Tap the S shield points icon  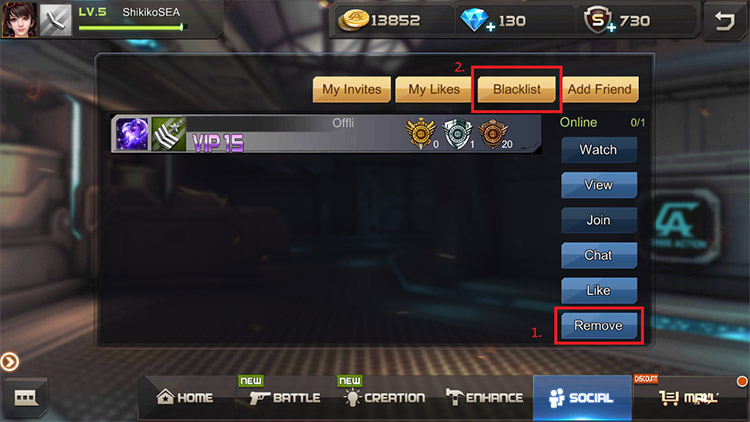pos(599,21)
